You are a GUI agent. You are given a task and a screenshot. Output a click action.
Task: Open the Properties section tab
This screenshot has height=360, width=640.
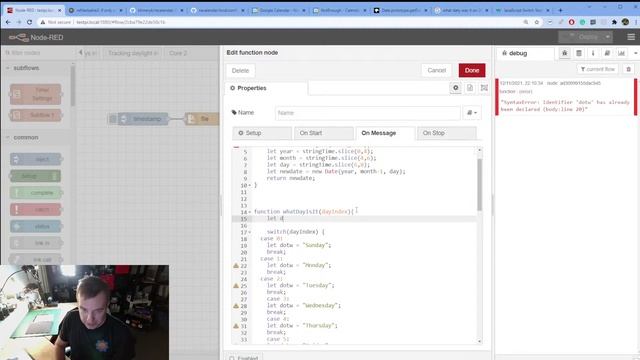pyautogui.click(x=267, y=88)
